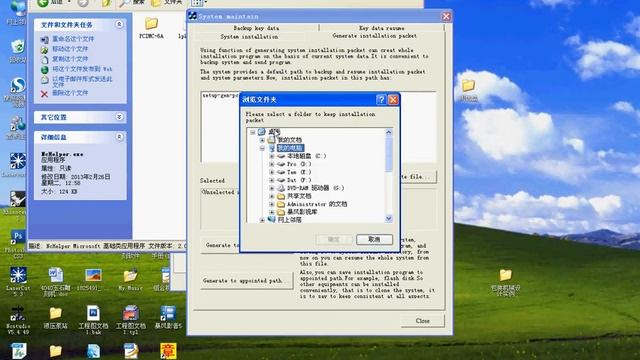
Task: Expand the 其它位置 panel chevron
Action: tap(119, 117)
